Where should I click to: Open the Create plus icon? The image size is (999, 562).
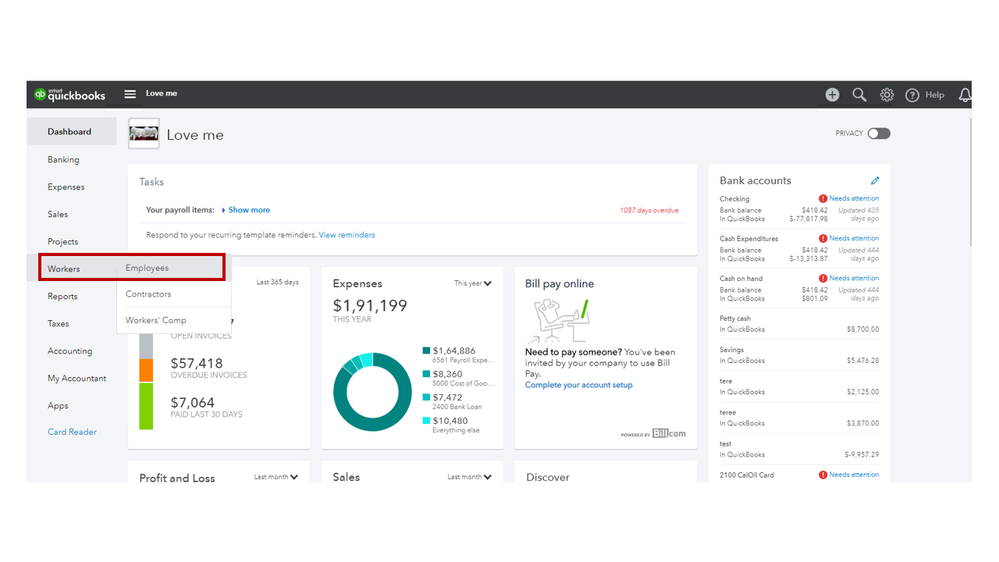point(832,95)
